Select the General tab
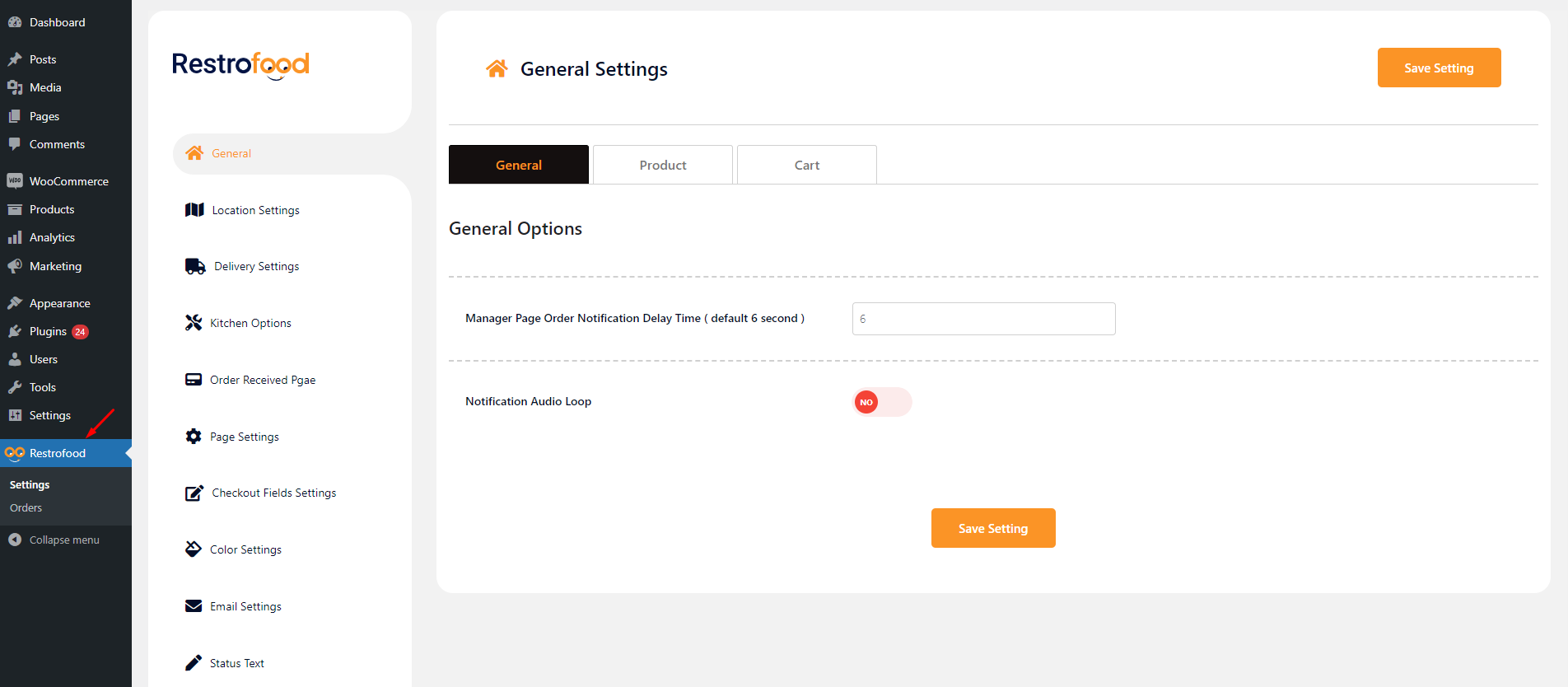Viewport: 1568px width, 687px height. tap(518, 165)
